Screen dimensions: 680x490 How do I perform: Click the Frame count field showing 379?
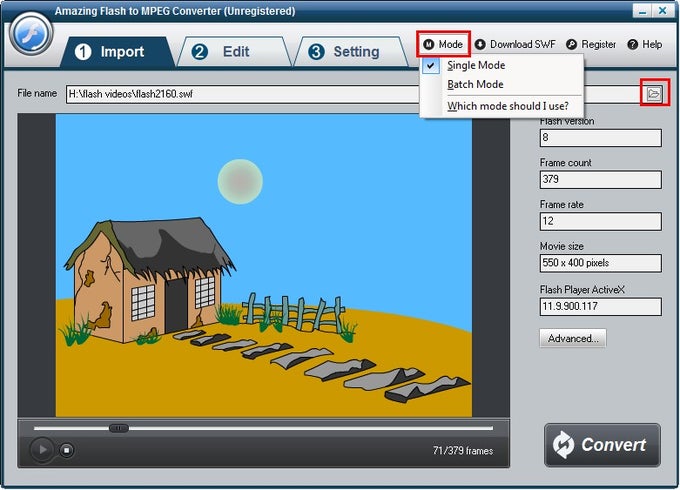(x=601, y=180)
